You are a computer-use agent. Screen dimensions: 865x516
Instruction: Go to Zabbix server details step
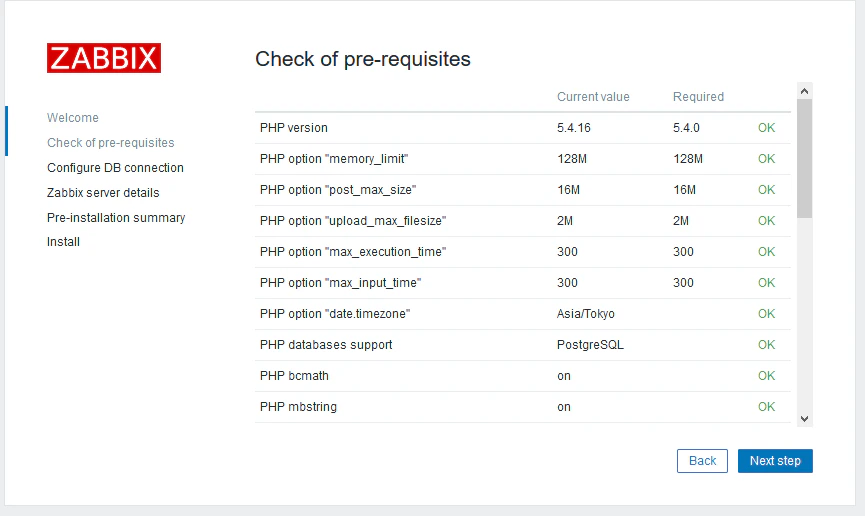click(103, 193)
